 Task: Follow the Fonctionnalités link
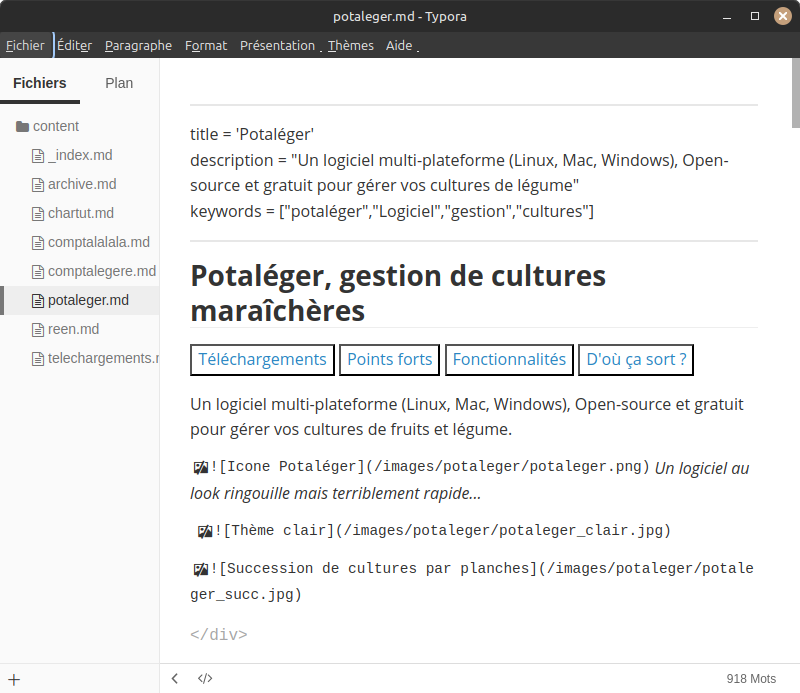coord(509,360)
